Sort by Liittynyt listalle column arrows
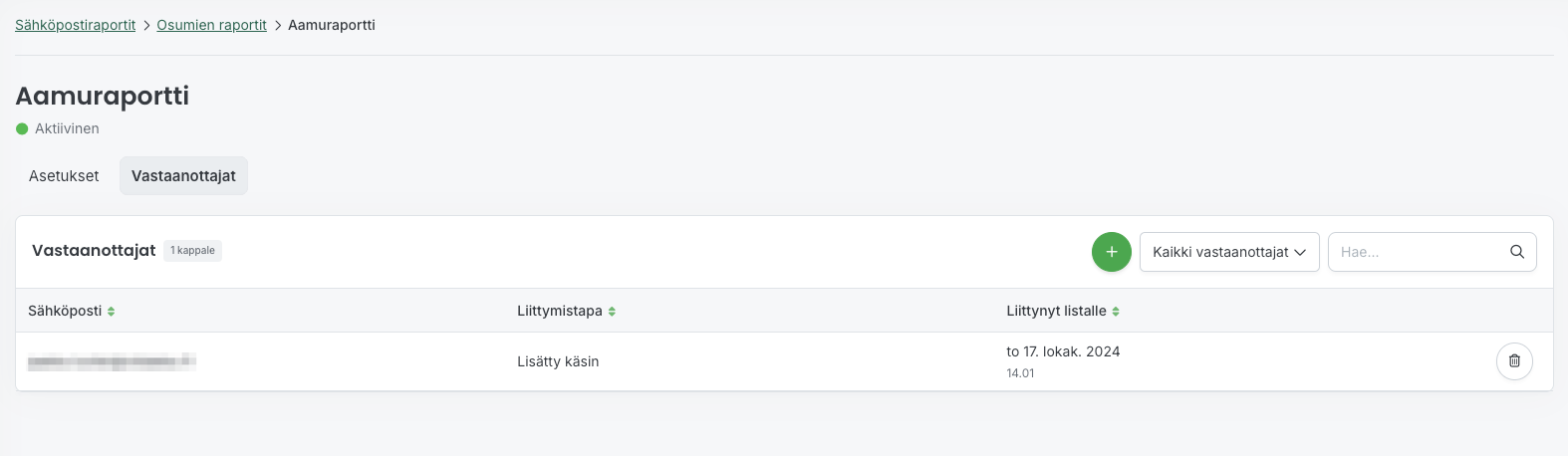Screen dimensions: 1568x456 pyautogui.click(x=1116, y=312)
